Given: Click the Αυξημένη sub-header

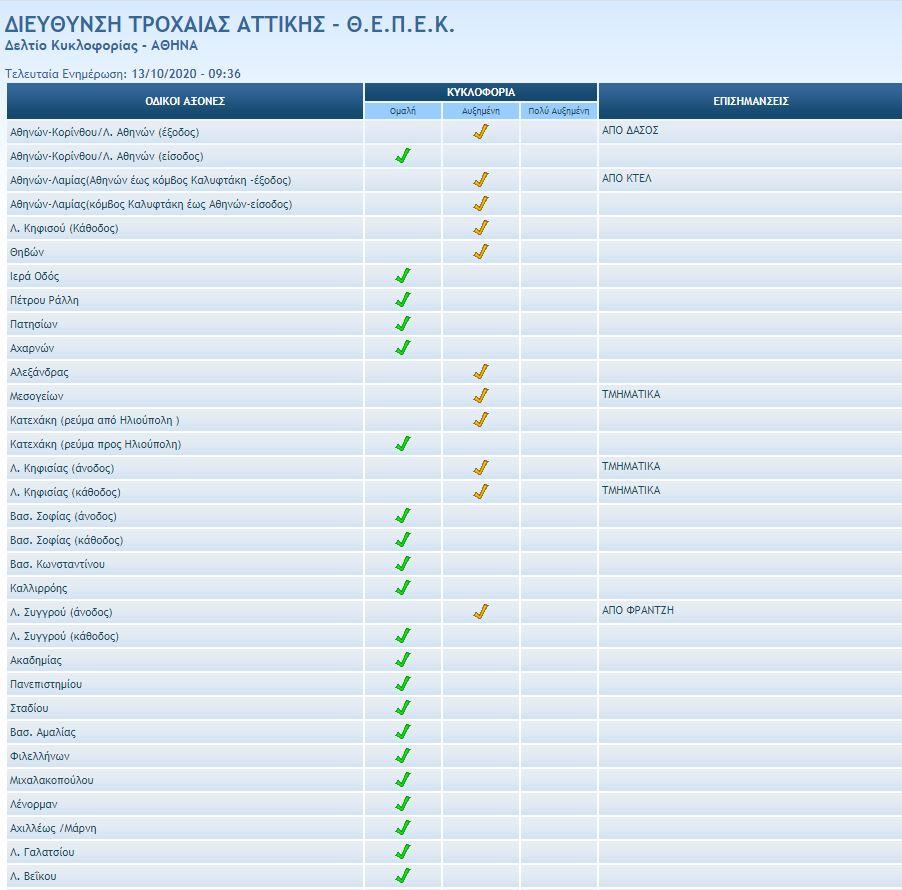Looking at the screenshot, I should (x=481, y=111).
